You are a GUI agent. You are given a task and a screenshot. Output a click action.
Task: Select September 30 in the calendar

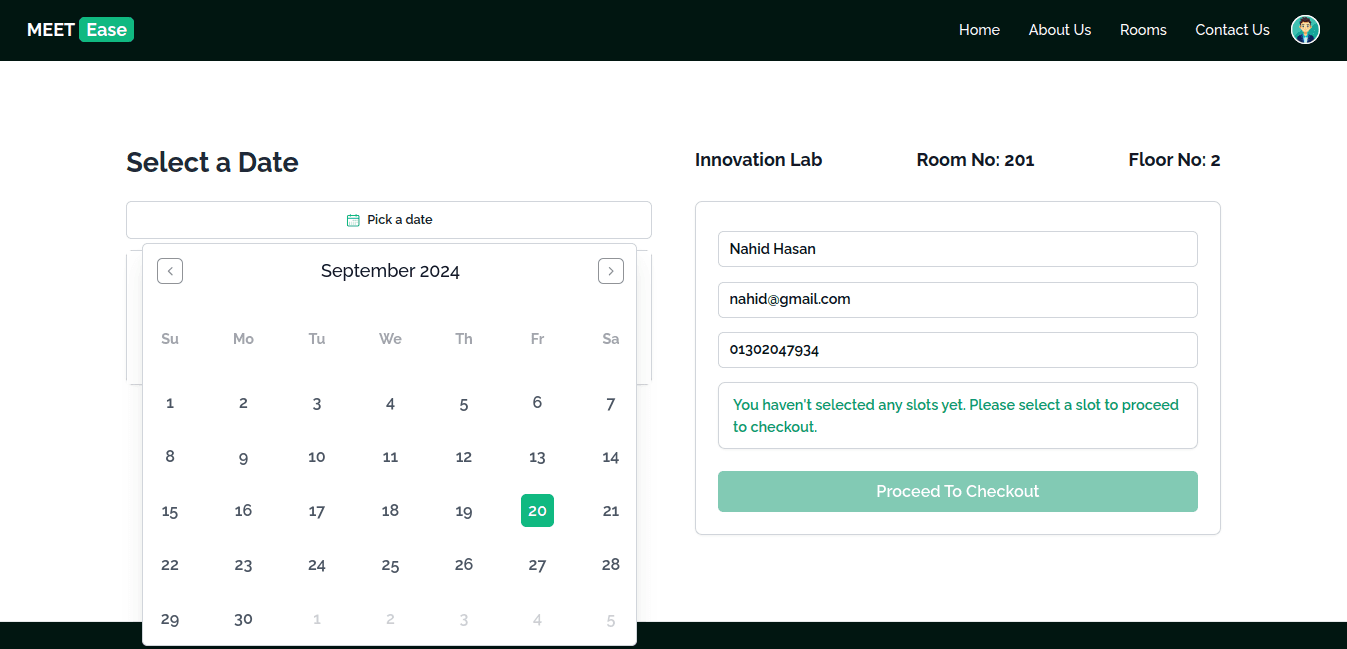click(x=243, y=619)
